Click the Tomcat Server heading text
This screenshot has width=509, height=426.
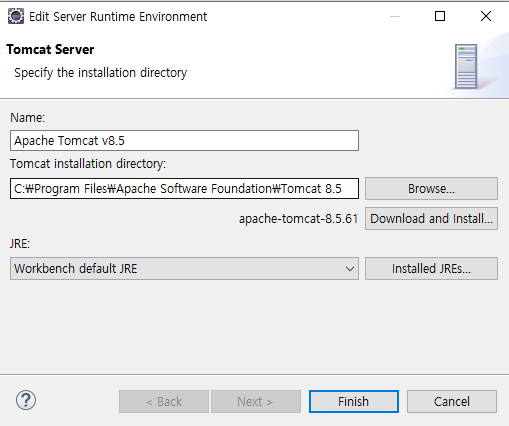point(50,49)
